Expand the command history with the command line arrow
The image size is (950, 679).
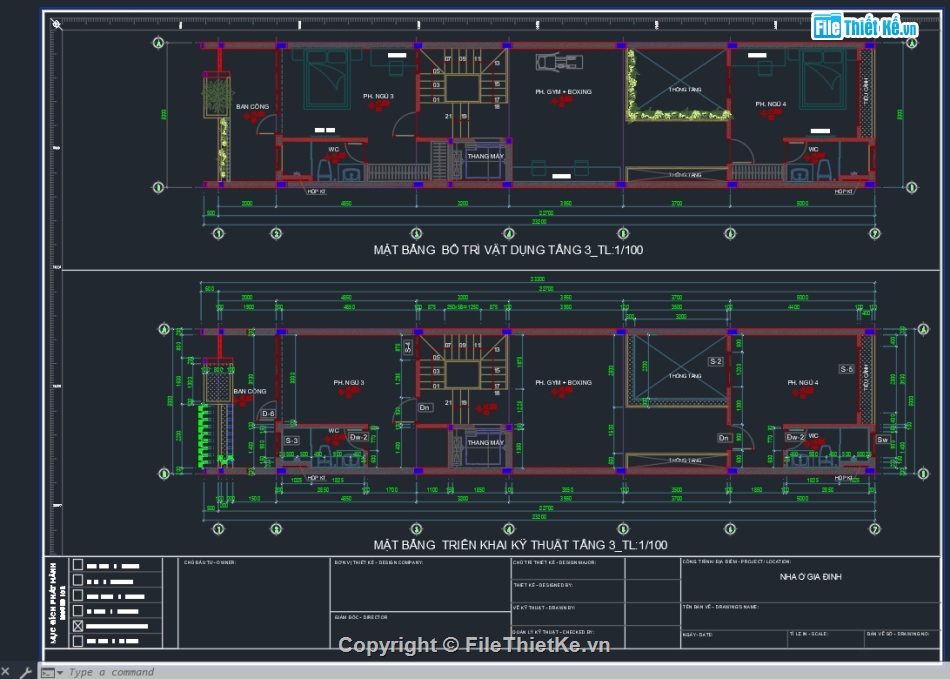point(60,671)
